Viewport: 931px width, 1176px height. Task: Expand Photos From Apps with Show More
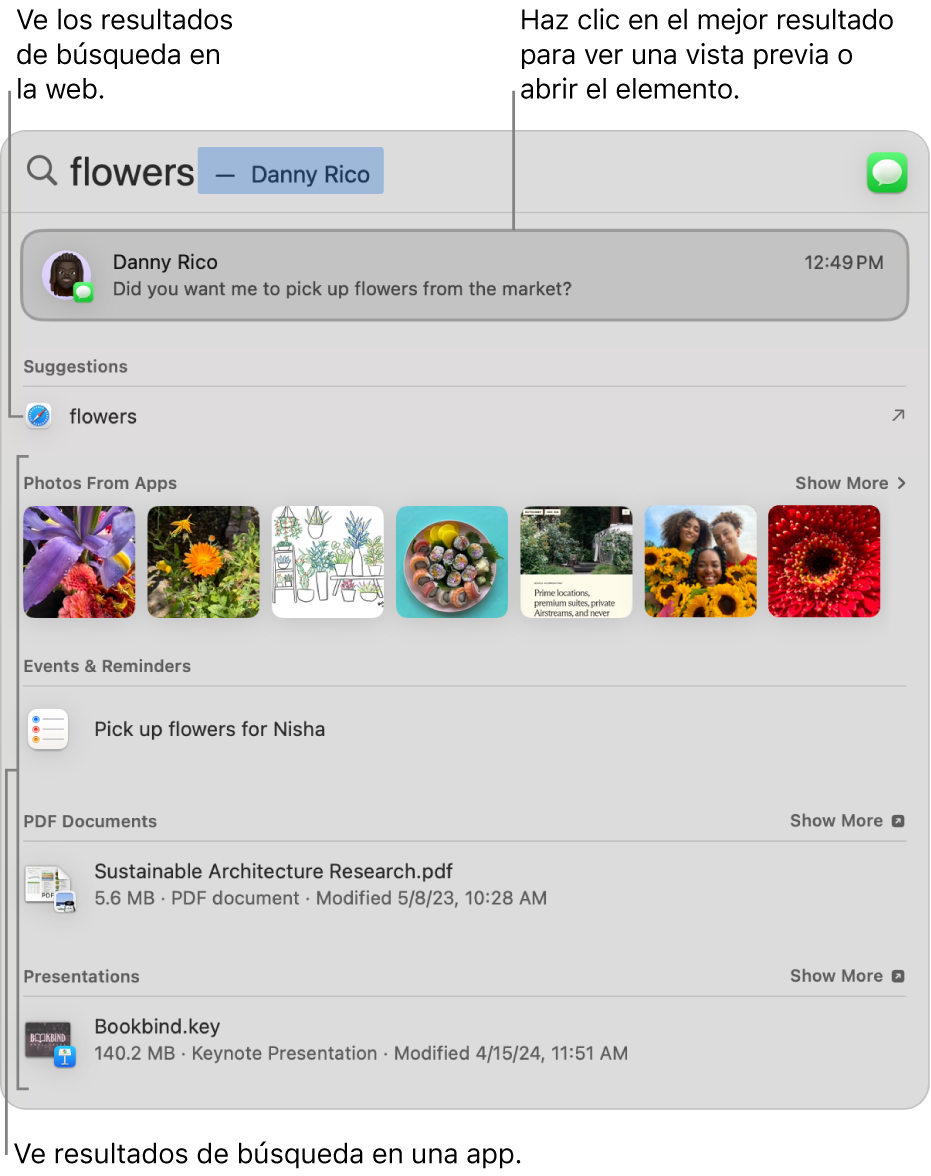(x=851, y=483)
